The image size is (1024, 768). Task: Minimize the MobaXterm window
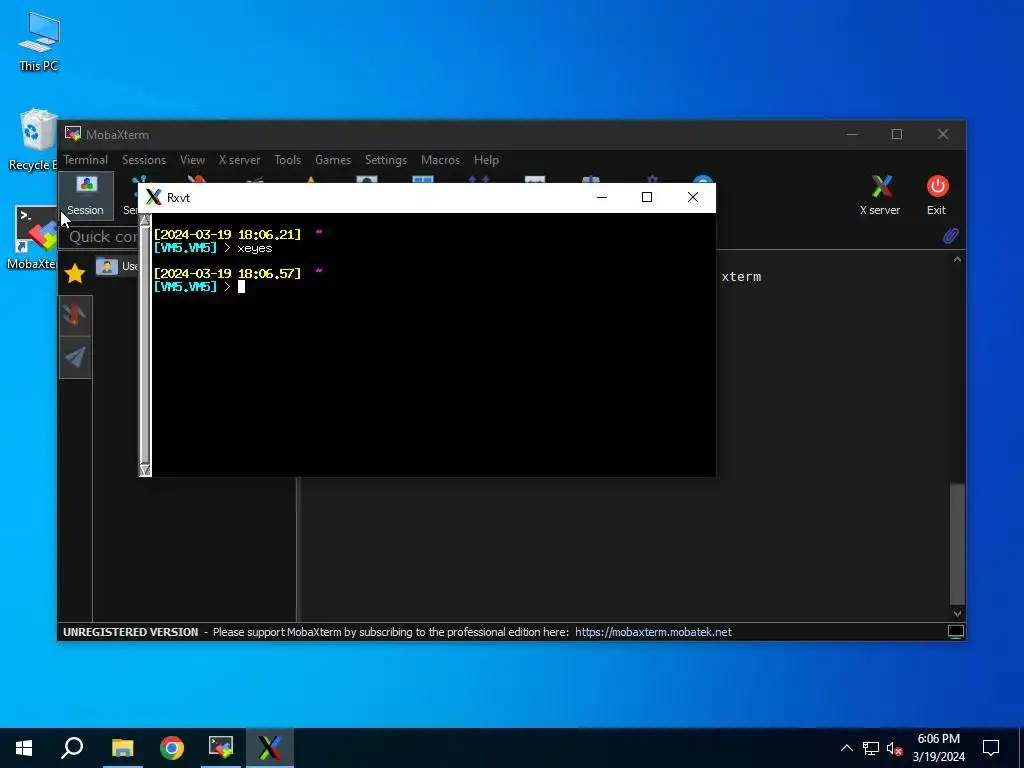point(852,134)
